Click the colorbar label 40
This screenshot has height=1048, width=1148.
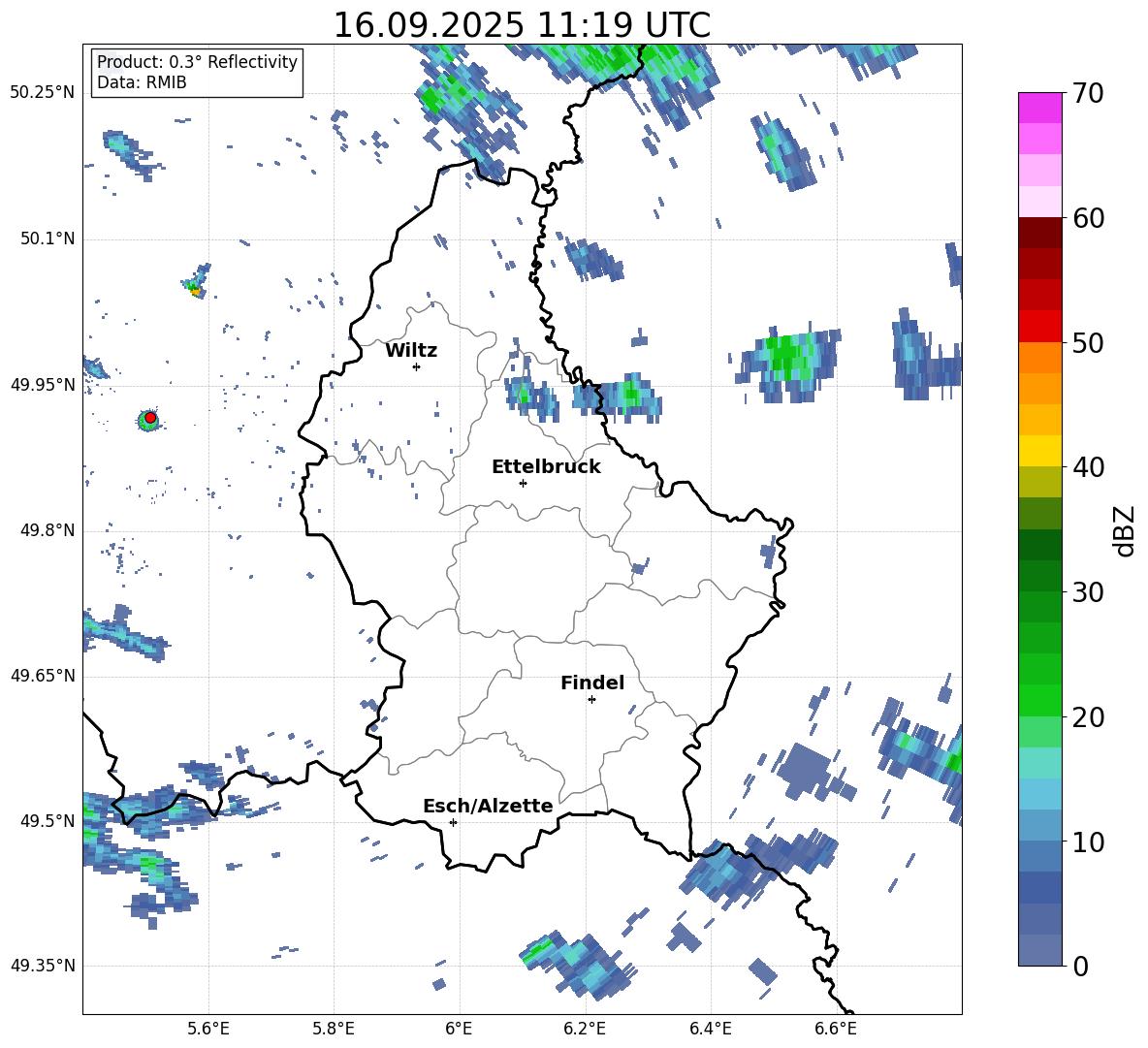1088,467
